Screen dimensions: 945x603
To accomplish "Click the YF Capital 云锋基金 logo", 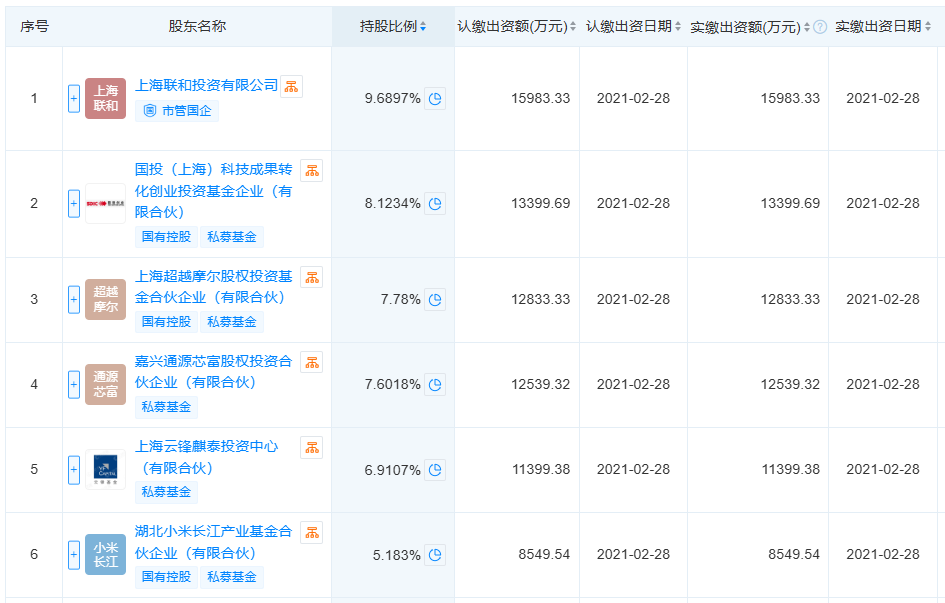I will click(x=105, y=469).
